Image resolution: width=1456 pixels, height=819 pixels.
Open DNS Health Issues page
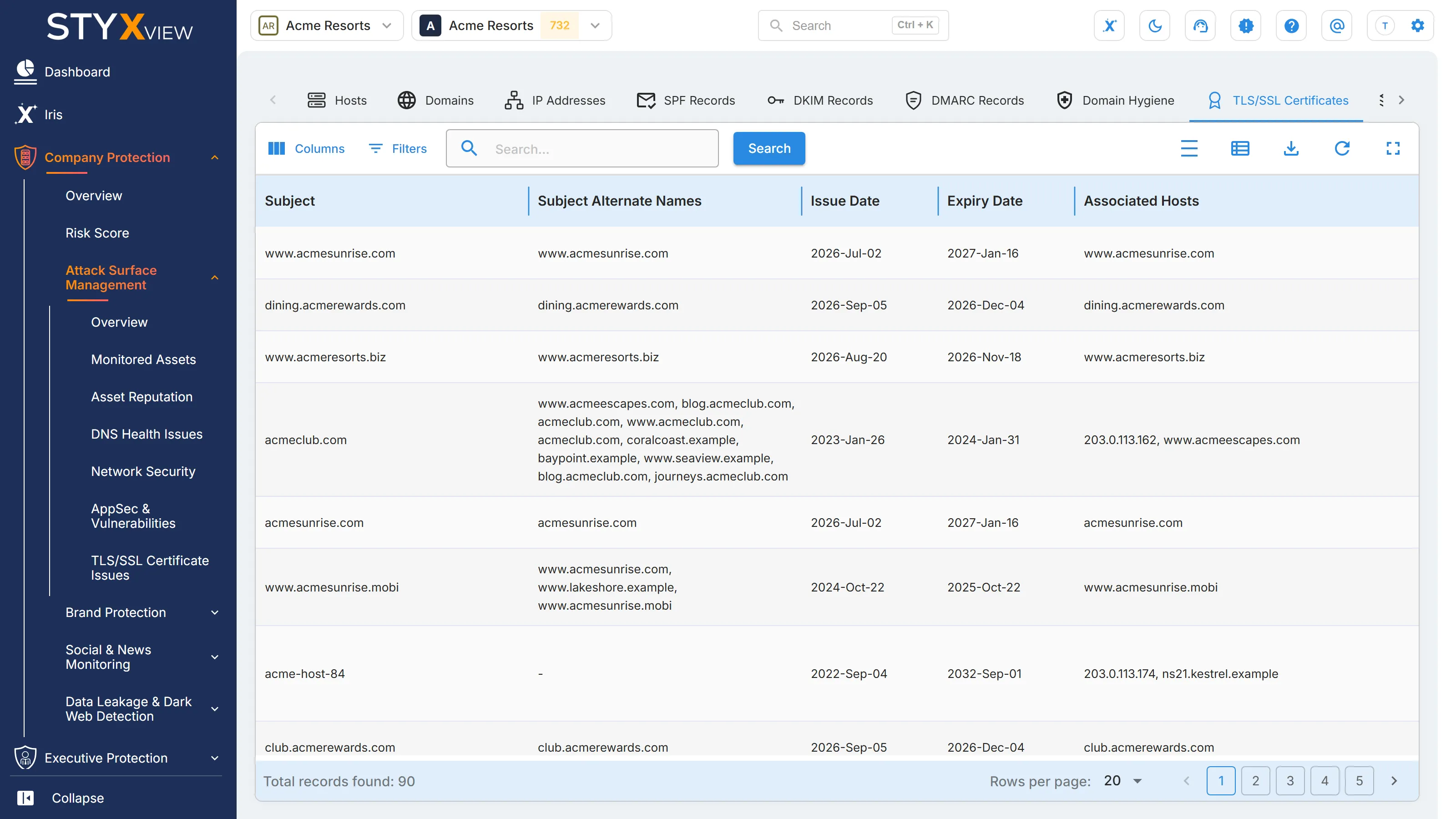click(x=147, y=434)
